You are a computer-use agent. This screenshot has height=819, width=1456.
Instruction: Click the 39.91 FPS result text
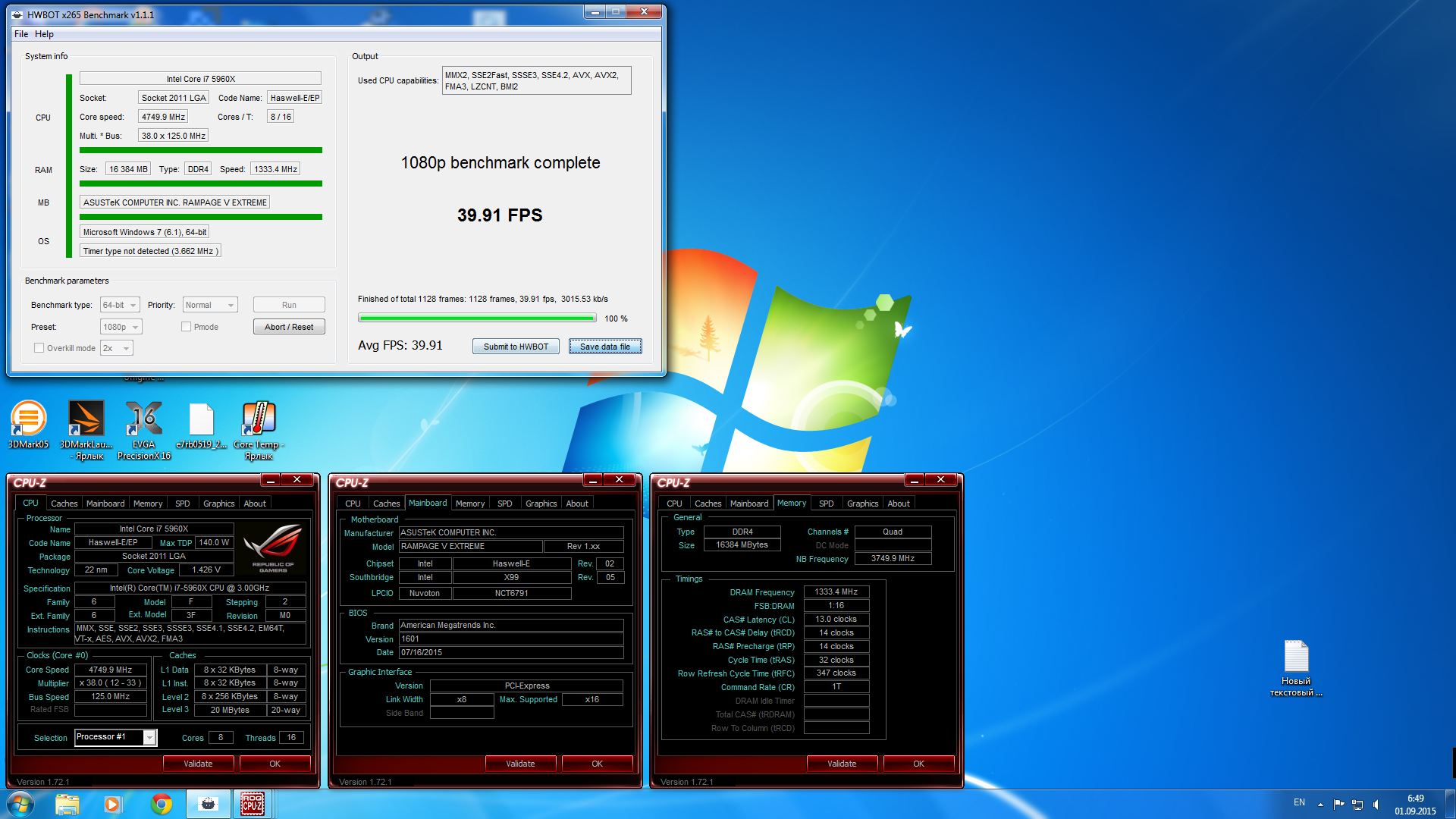pos(500,215)
